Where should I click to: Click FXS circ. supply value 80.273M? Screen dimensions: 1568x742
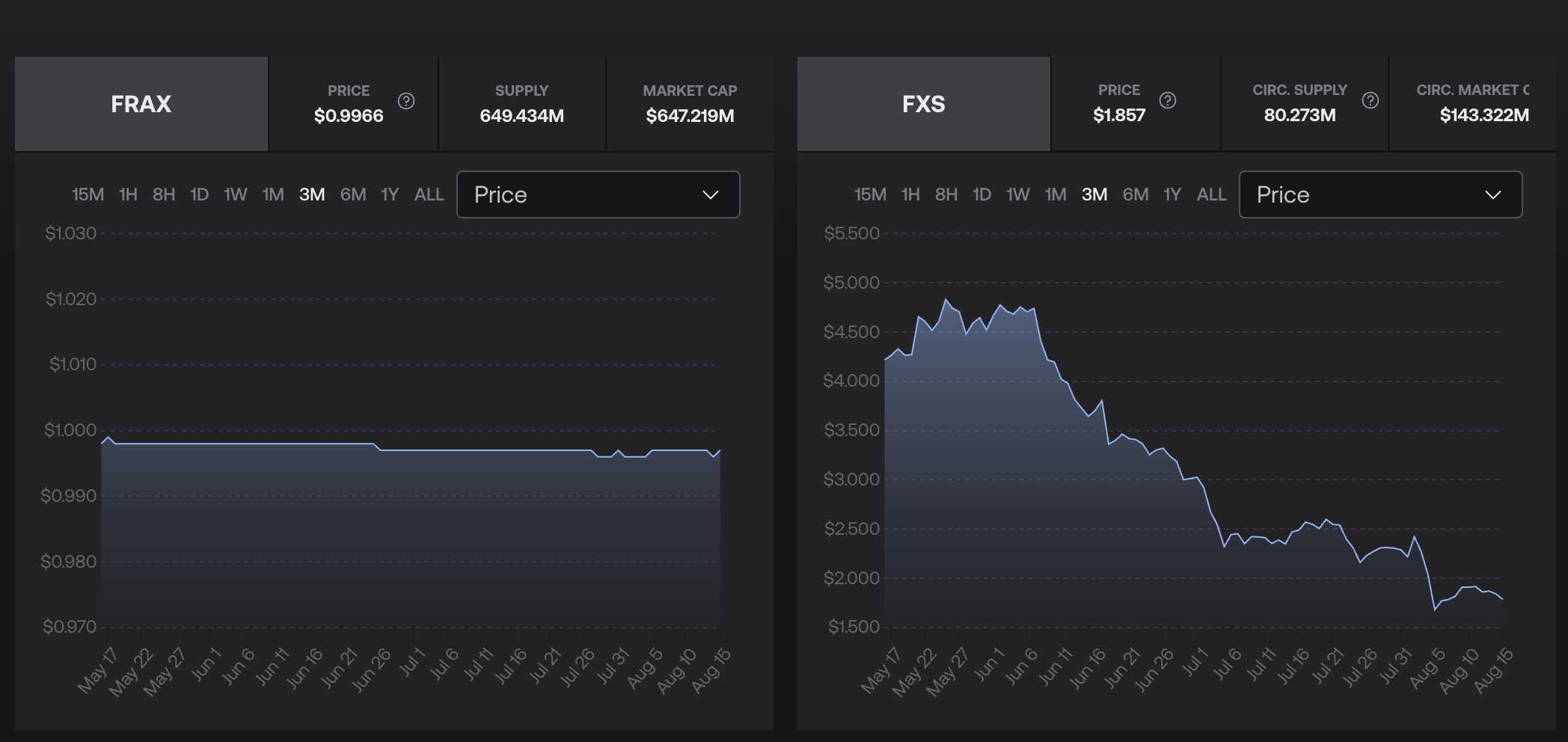[x=1300, y=115]
